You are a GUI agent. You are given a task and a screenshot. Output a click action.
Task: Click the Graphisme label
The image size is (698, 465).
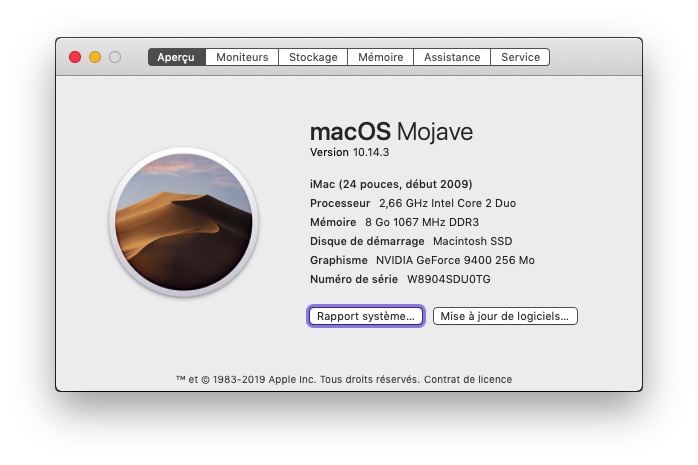tap(339, 260)
